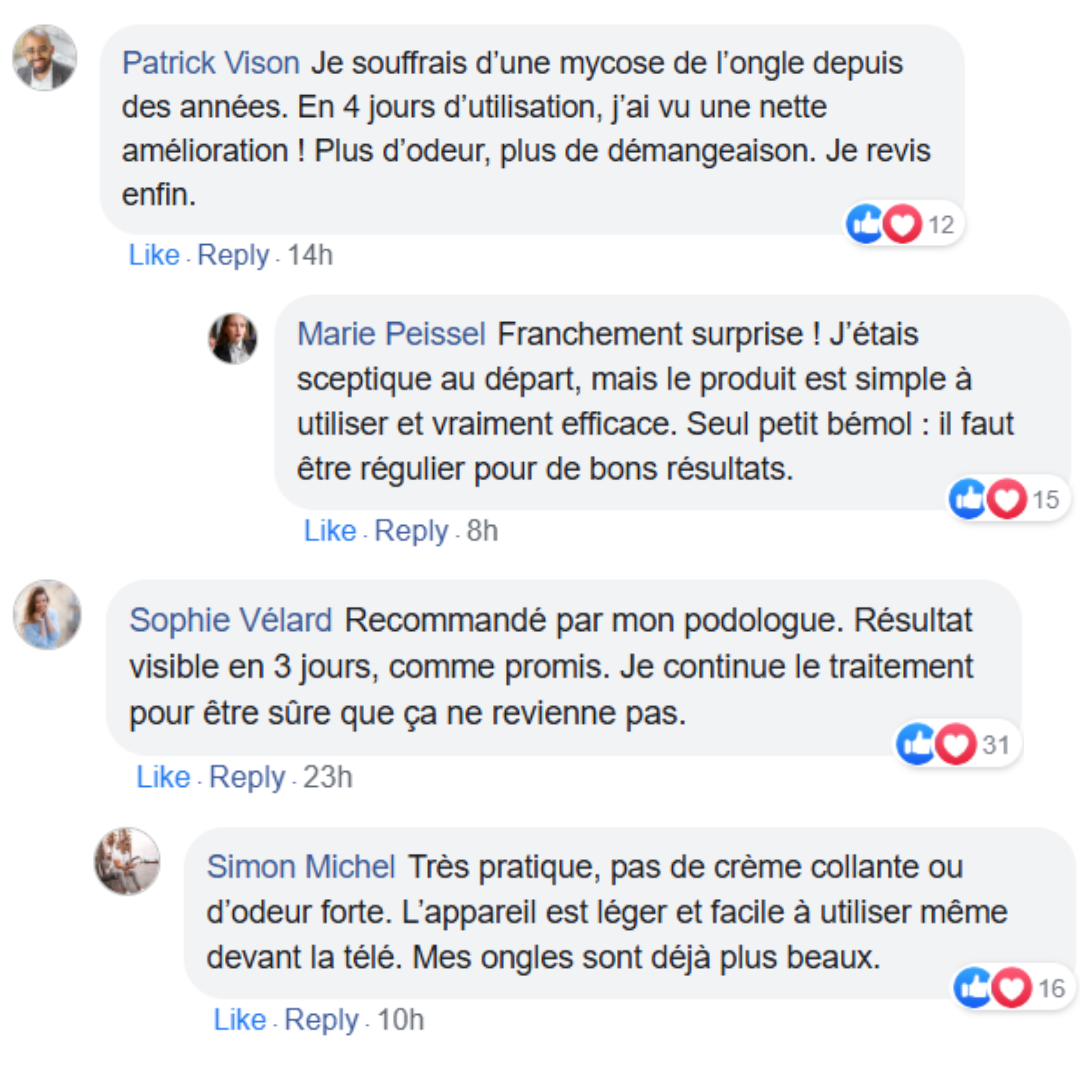The height and width of the screenshot is (1080, 1080).
Task: Click the thumbs-up reaction on Patrick Vison's comment
Action: point(866,225)
